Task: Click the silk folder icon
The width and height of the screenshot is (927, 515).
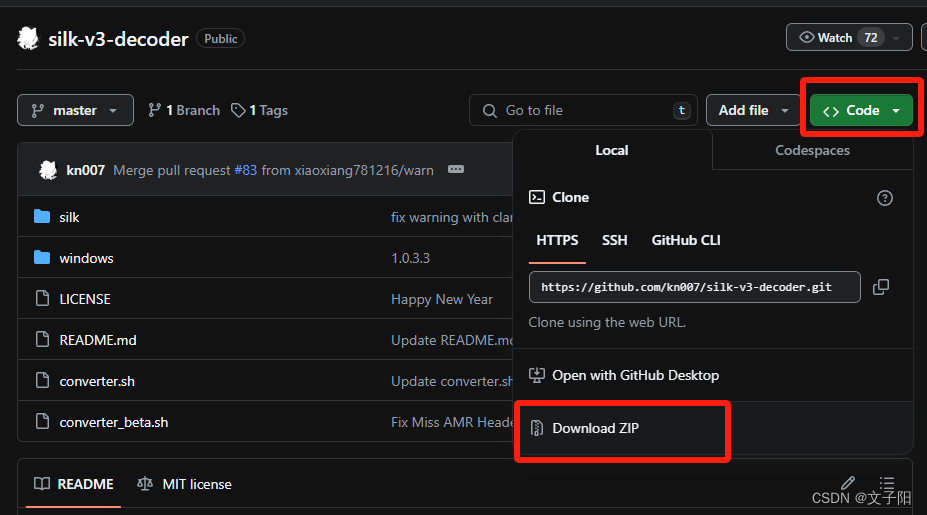Action: pos(42,216)
